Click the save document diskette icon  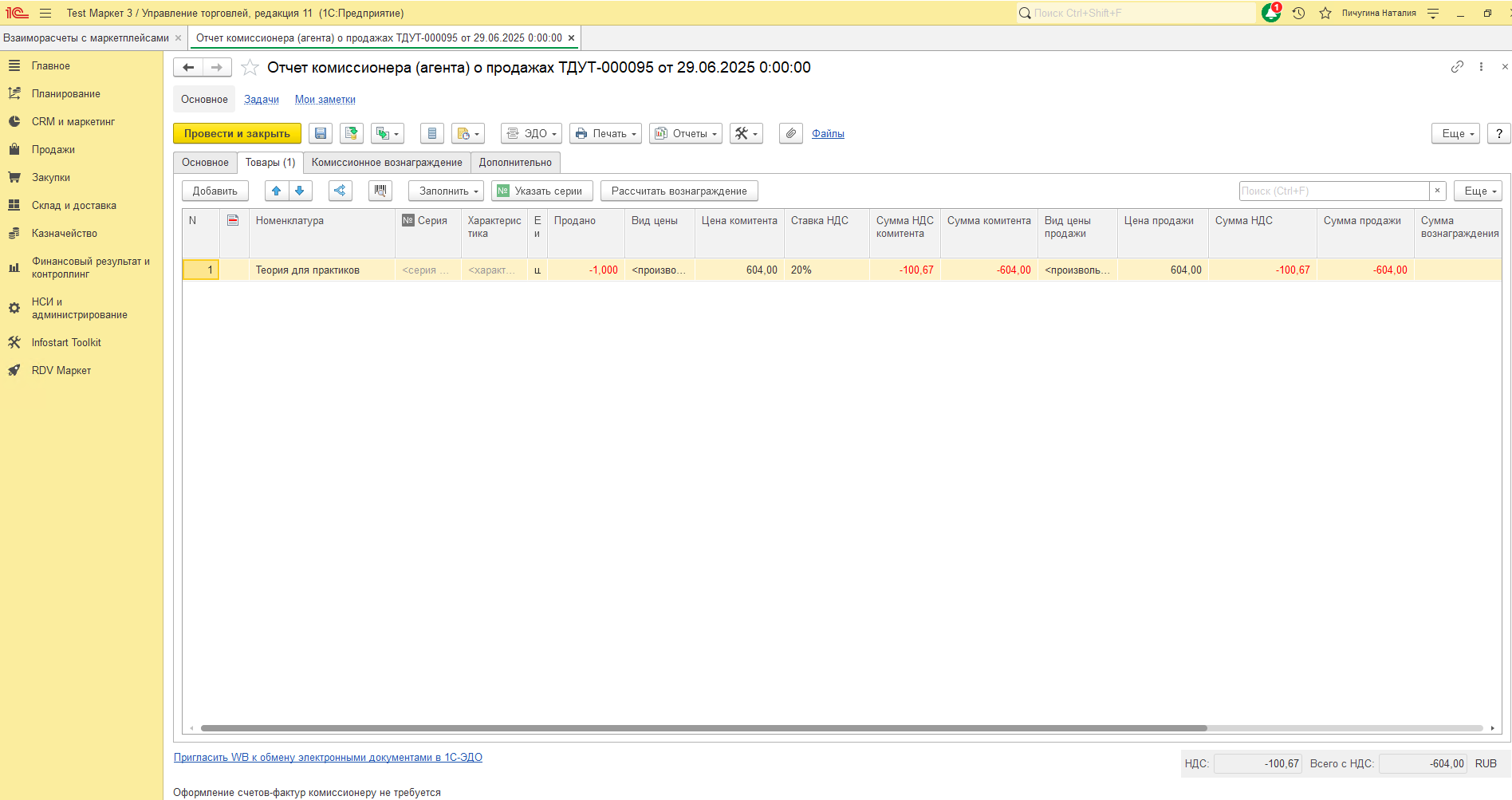pyautogui.click(x=321, y=134)
